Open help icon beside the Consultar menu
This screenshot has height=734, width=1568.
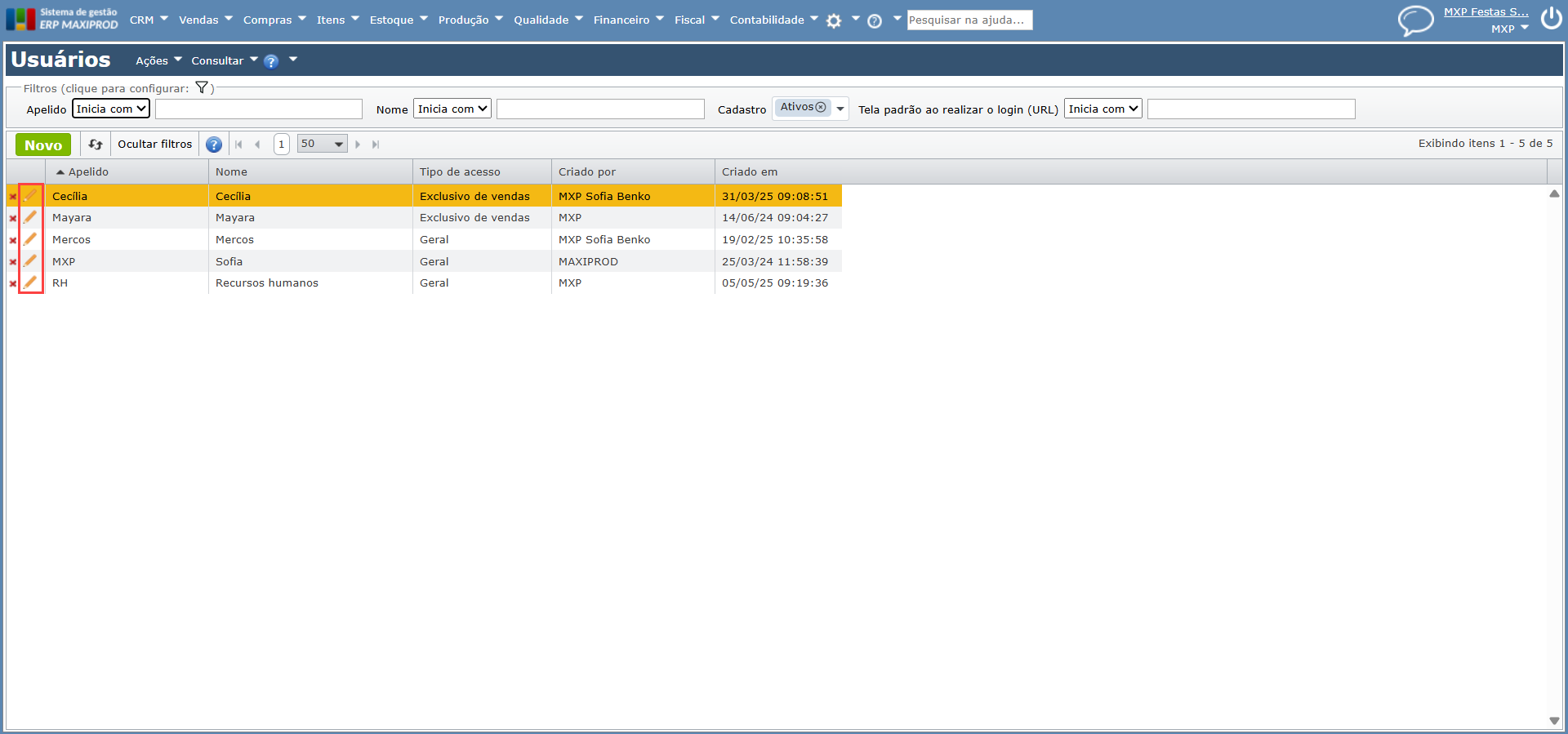pos(271,61)
